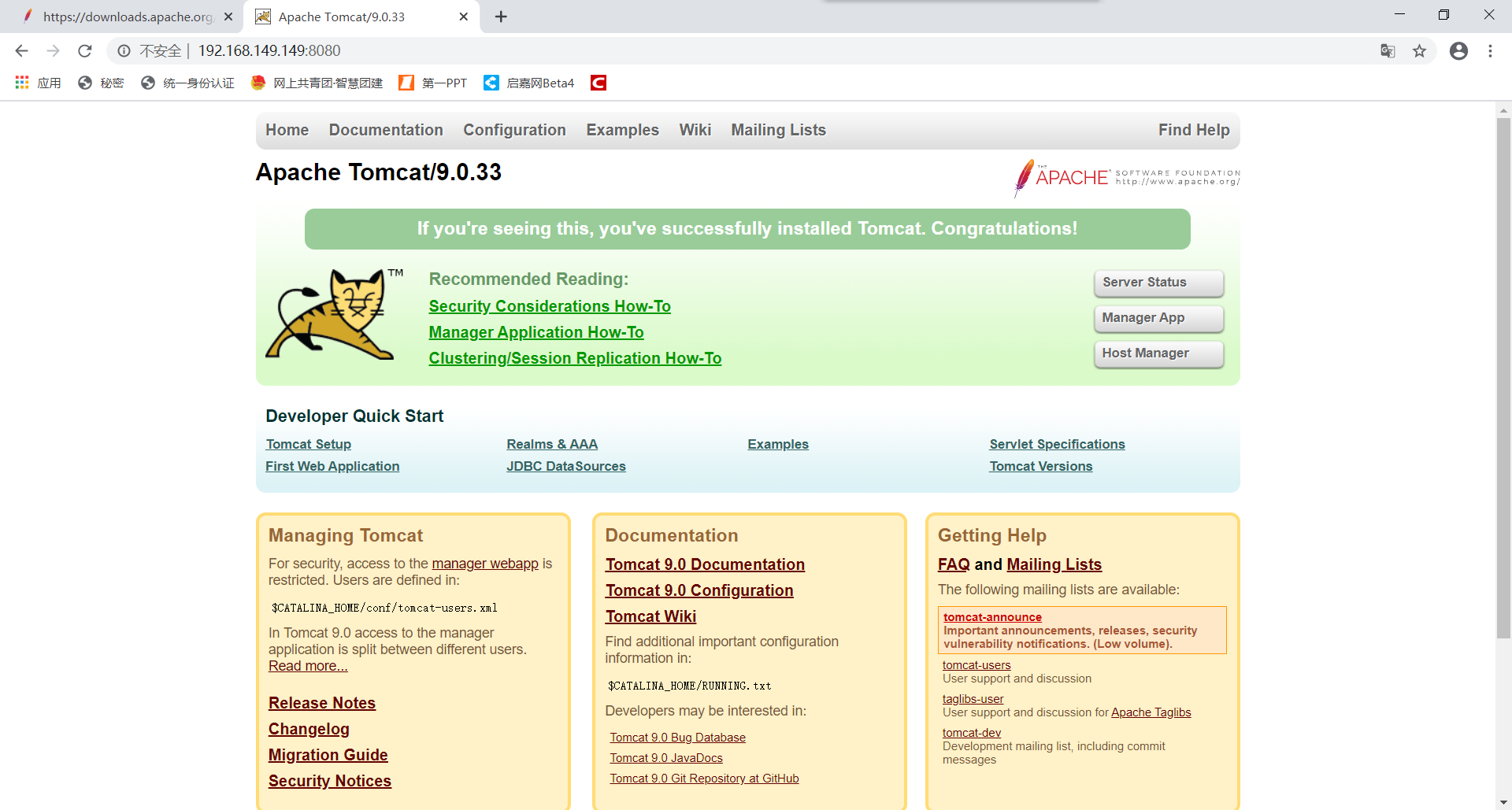The height and width of the screenshot is (810, 1512).
Task: Click the Read more... link
Action: coord(308,666)
